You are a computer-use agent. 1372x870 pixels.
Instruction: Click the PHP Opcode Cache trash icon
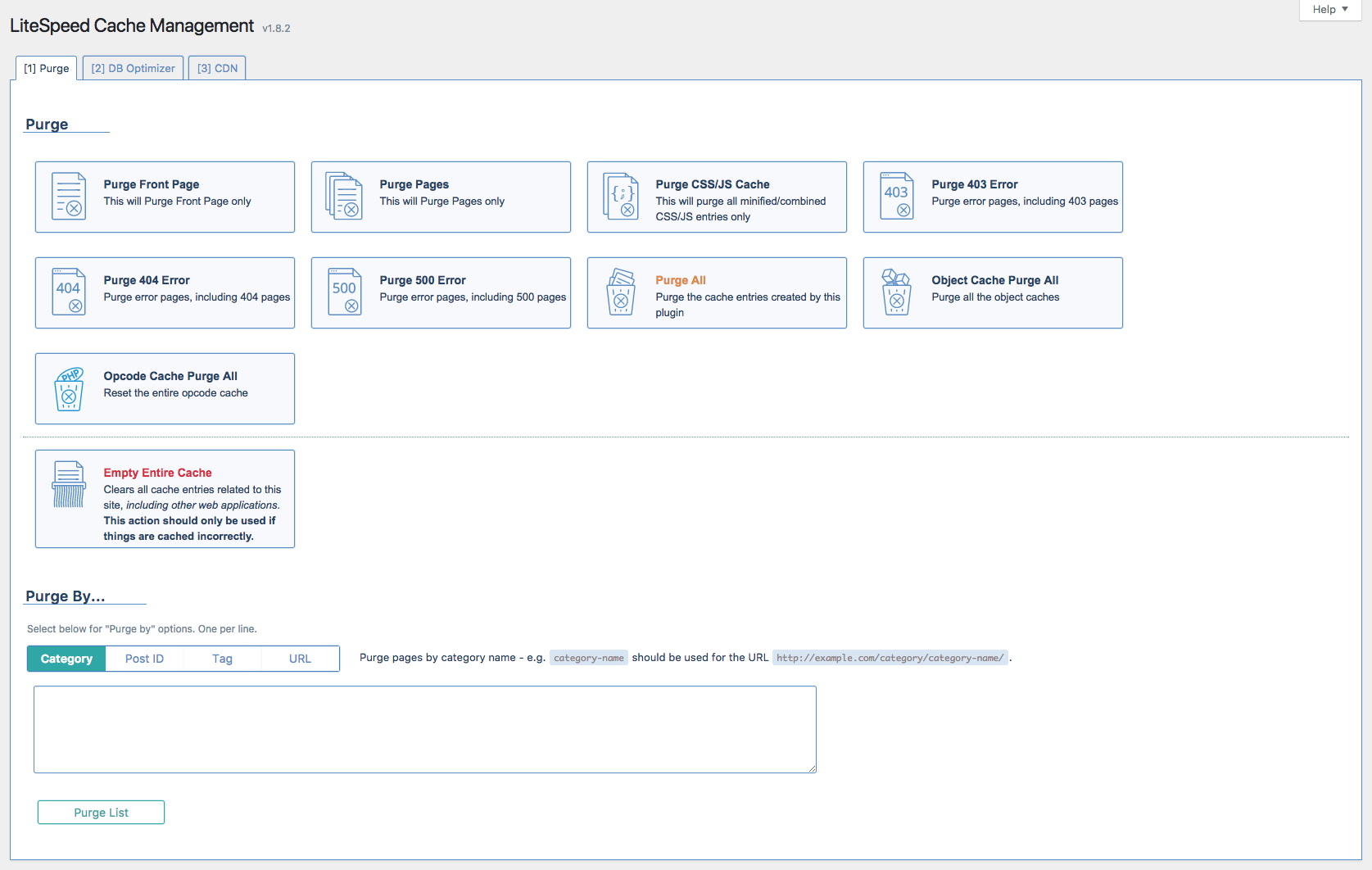click(69, 389)
